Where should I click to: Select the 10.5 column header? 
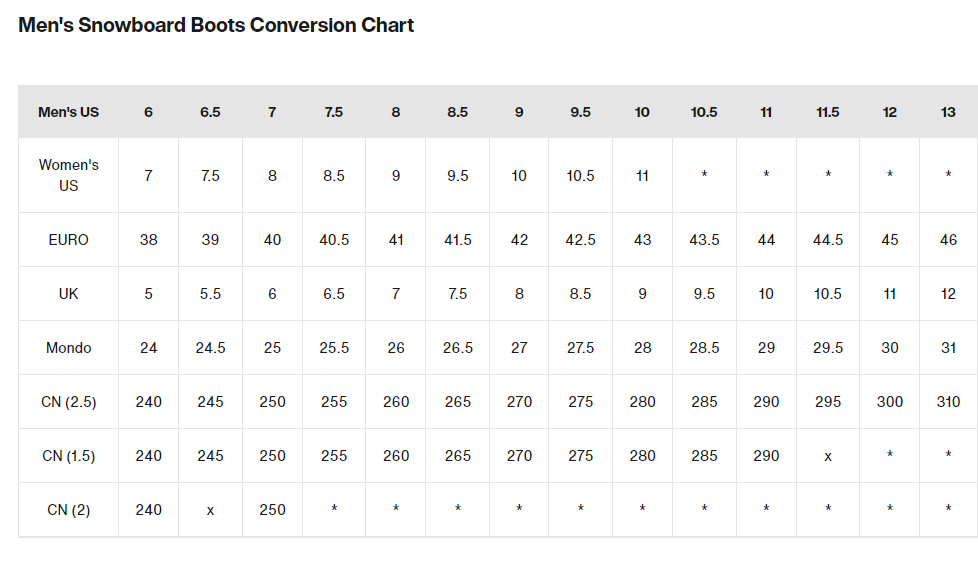coord(704,112)
